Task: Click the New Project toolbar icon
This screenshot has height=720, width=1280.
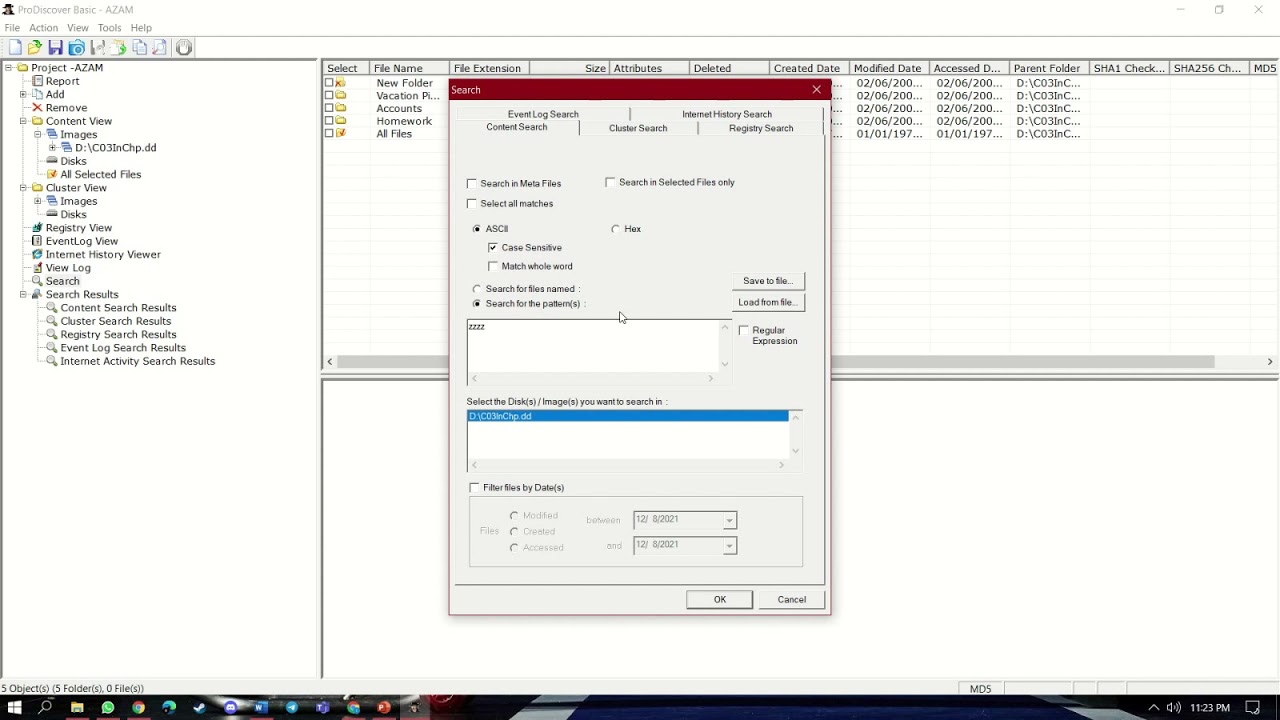Action: point(15,48)
